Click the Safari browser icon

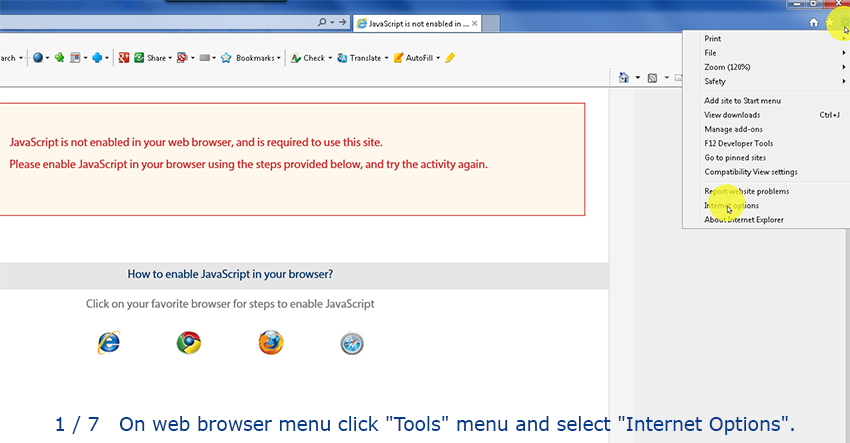point(352,344)
